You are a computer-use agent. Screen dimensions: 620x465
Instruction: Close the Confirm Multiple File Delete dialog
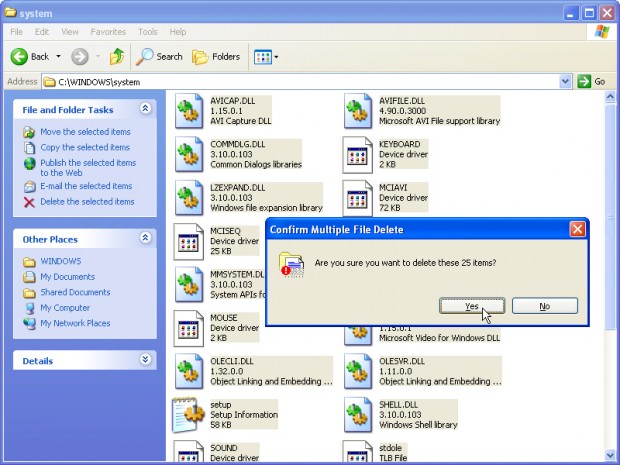coord(577,229)
